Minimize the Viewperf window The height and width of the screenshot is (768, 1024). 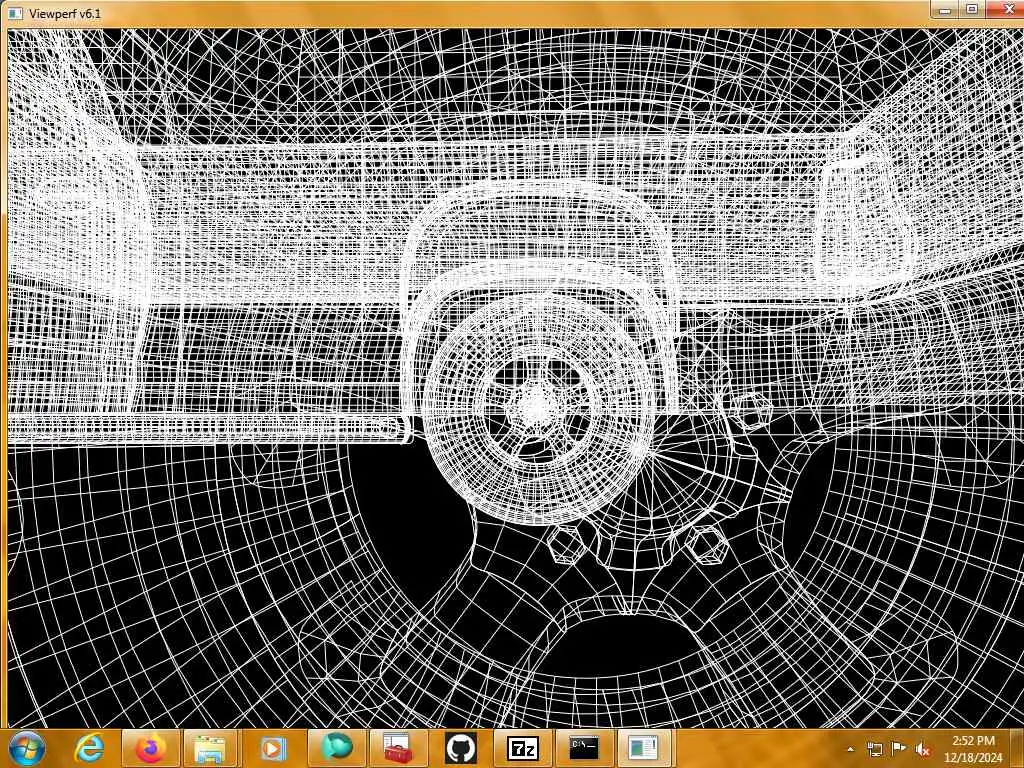click(945, 9)
